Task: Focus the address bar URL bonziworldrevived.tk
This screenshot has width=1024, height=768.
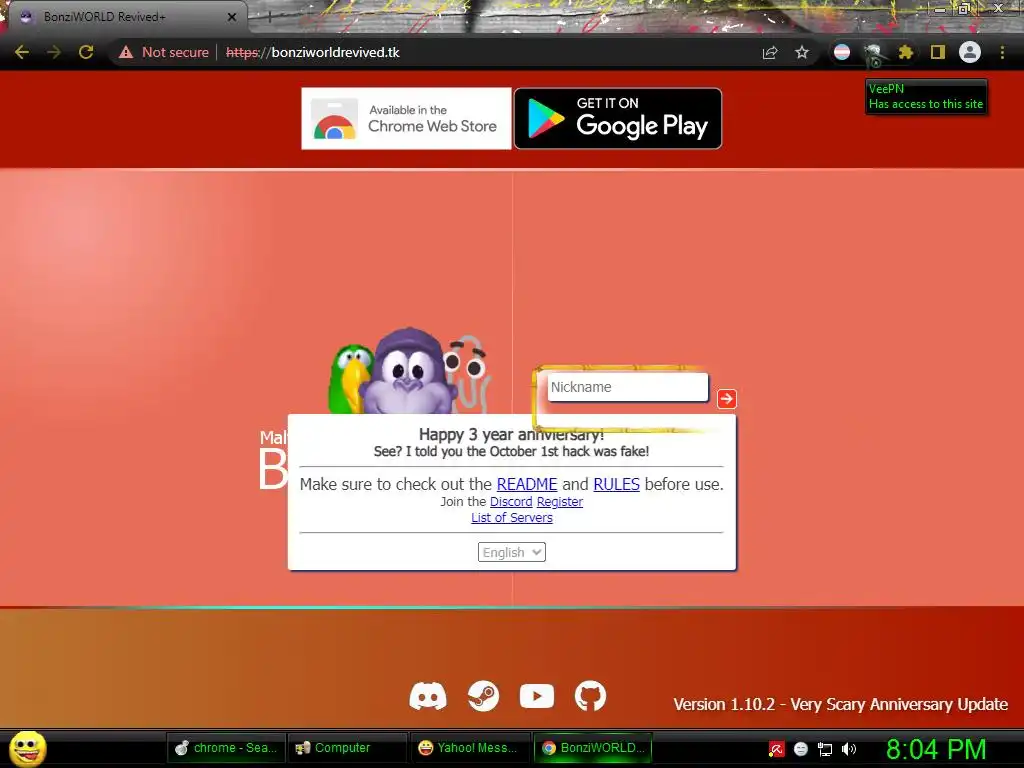Action: pyautogui.click(x=312, y=52)
